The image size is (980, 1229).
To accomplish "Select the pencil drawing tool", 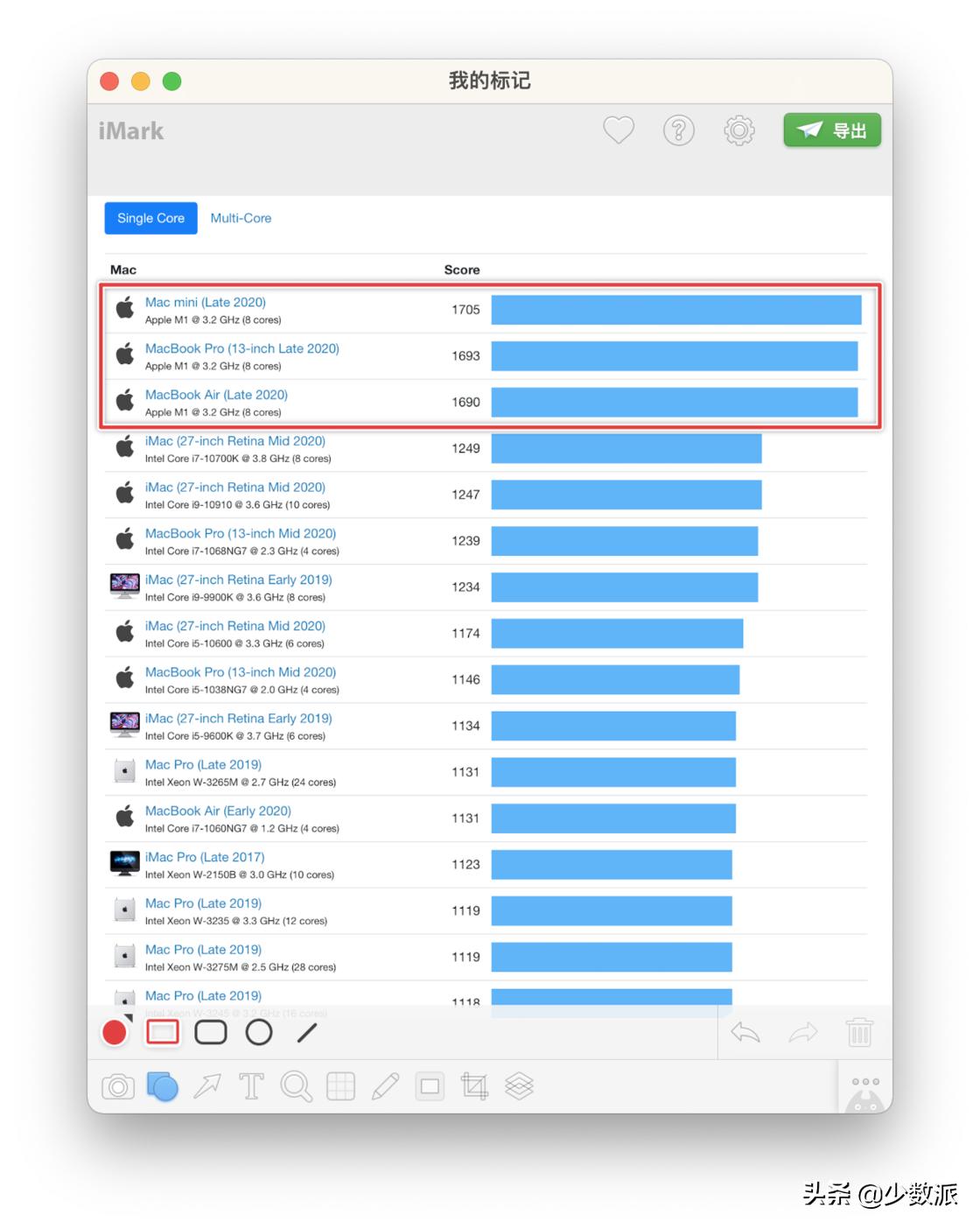I will point(385,1086).
